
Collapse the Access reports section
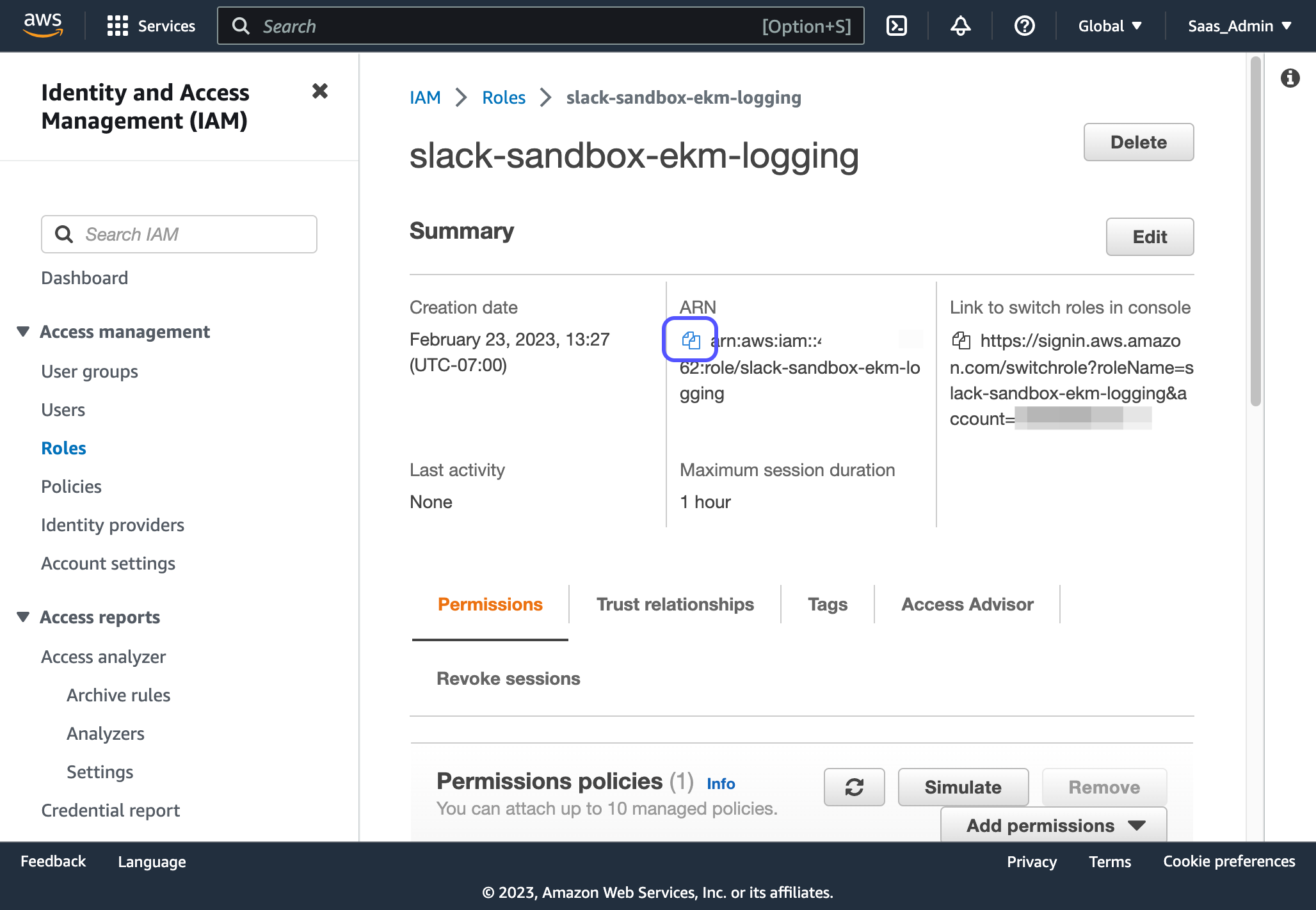(24, 617)
